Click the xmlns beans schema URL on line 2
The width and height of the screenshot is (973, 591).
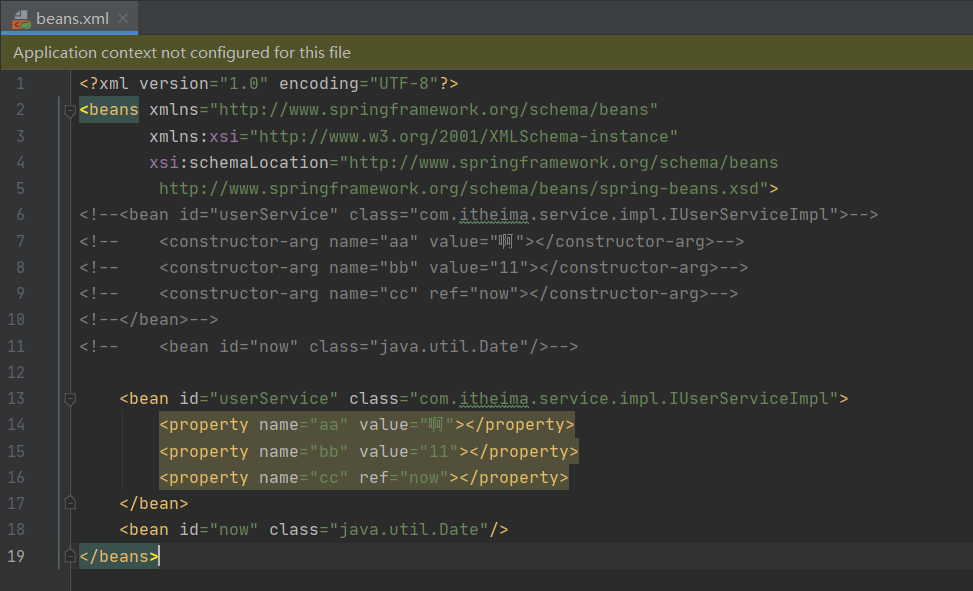point(433,110)
